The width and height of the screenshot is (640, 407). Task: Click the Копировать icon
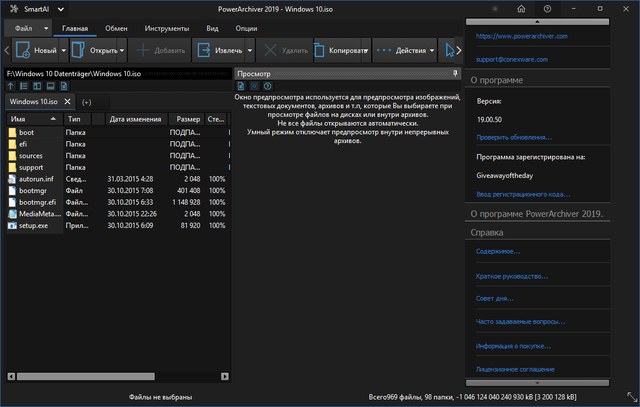319,50
